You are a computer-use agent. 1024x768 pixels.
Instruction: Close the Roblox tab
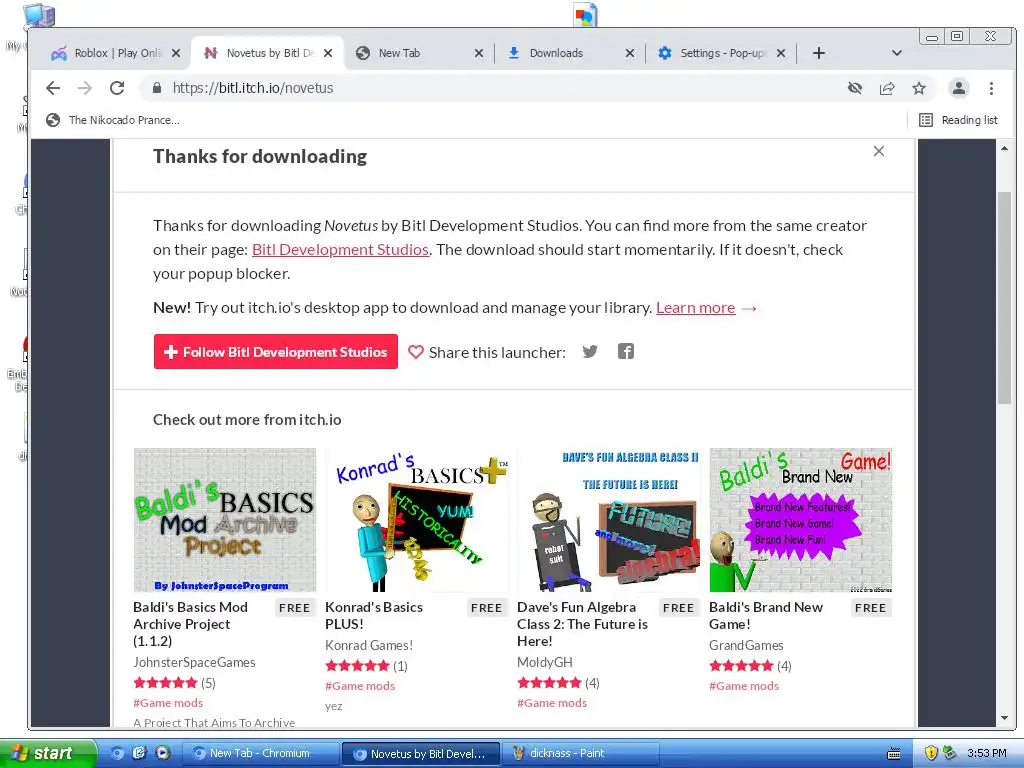176,53
